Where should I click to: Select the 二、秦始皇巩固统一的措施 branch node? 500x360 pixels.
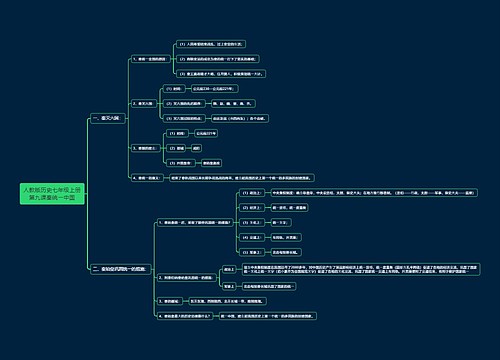coord(121,269)
